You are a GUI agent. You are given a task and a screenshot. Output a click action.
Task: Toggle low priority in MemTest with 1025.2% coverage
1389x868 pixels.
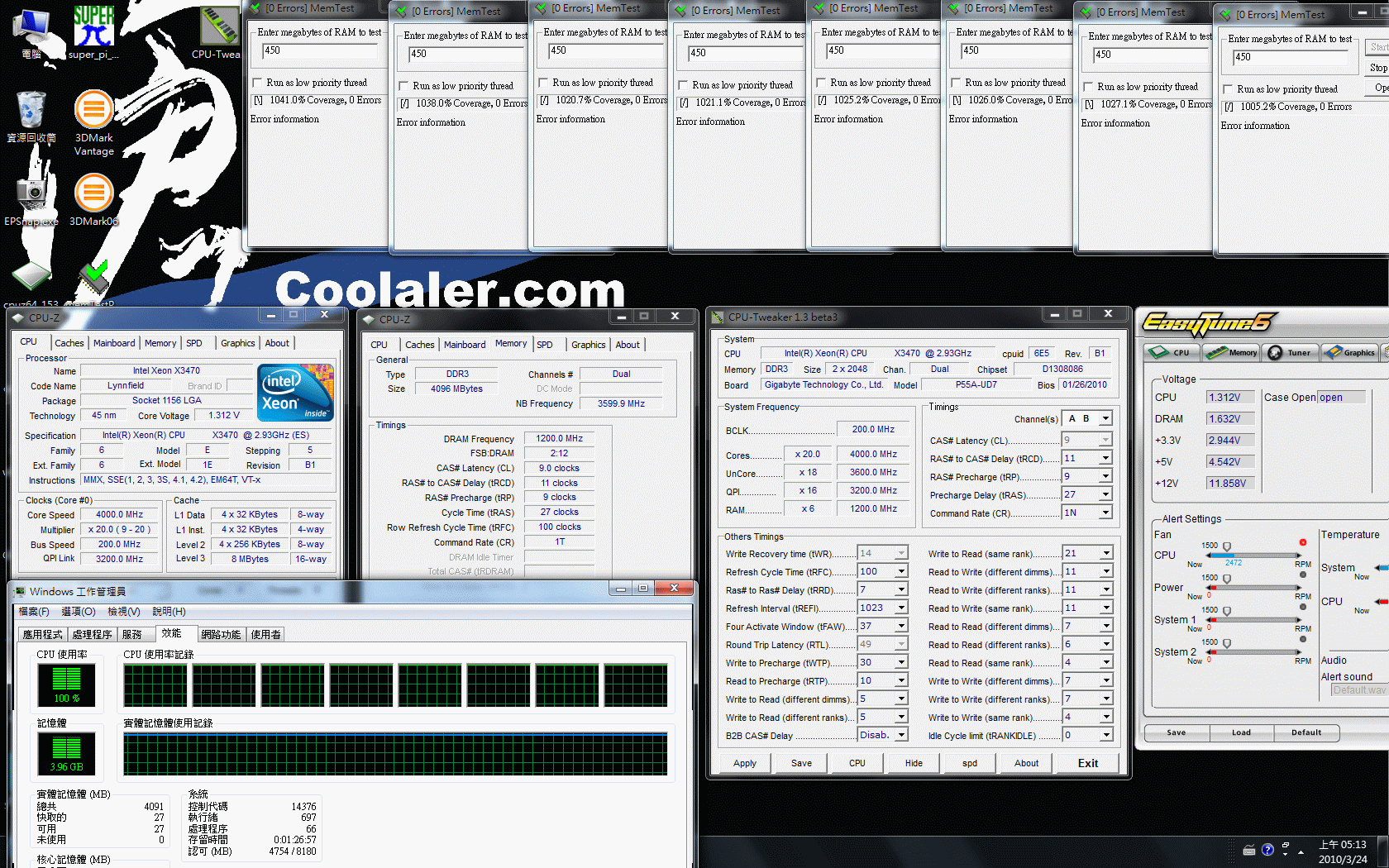822,83
